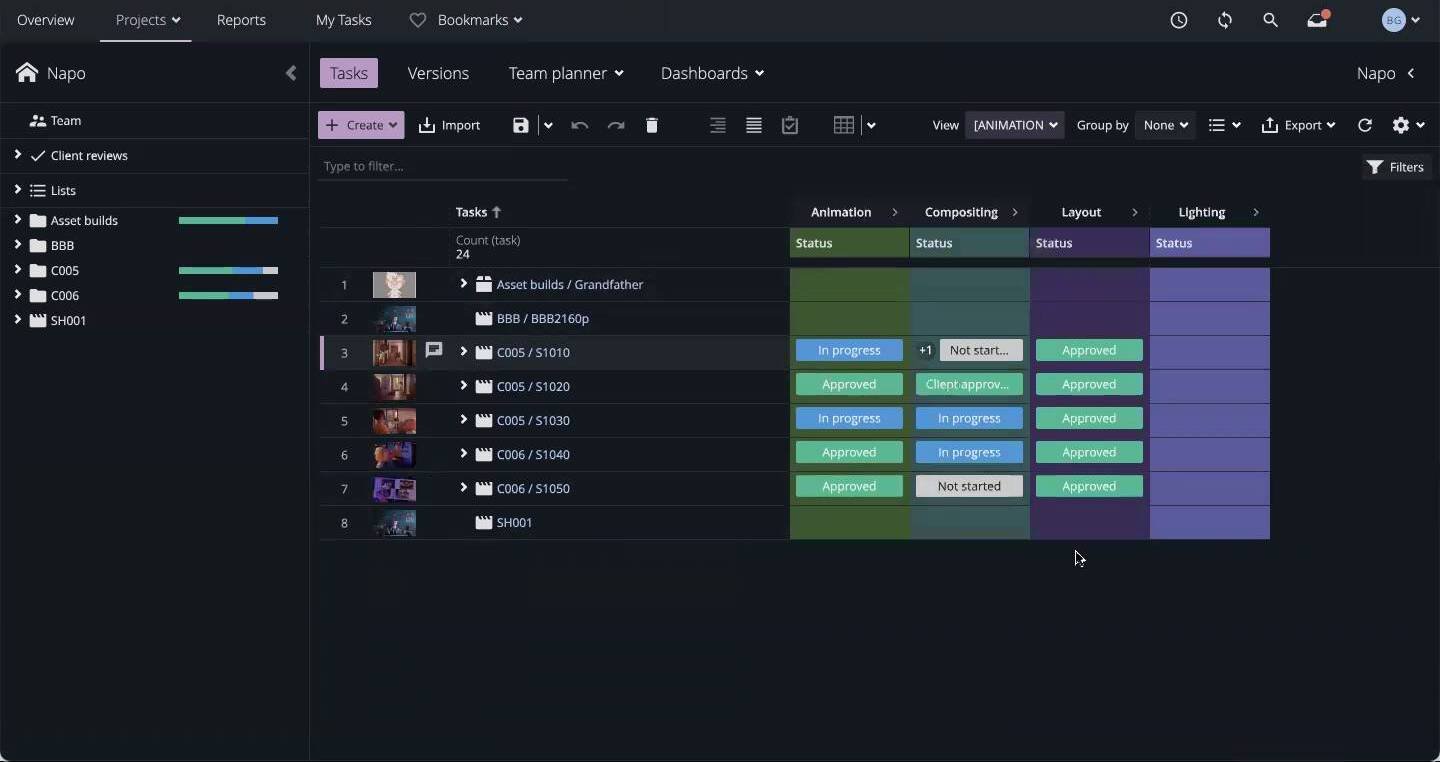The width and height of the screenshot is (1440, 762).
Task: Collapse the right Napo panel arrow
Action: pos(1411,73)
